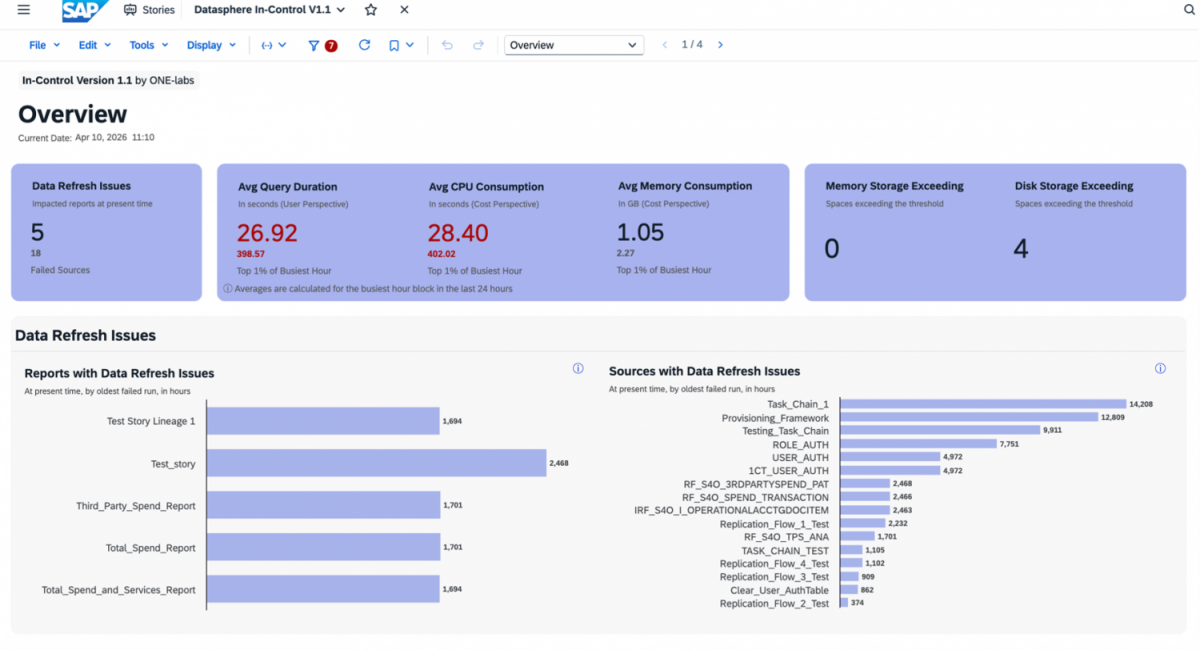Close the Datasphere In-Control story tab
The height and width of the screenshot is (650, 1200).
tap(404, 10)
